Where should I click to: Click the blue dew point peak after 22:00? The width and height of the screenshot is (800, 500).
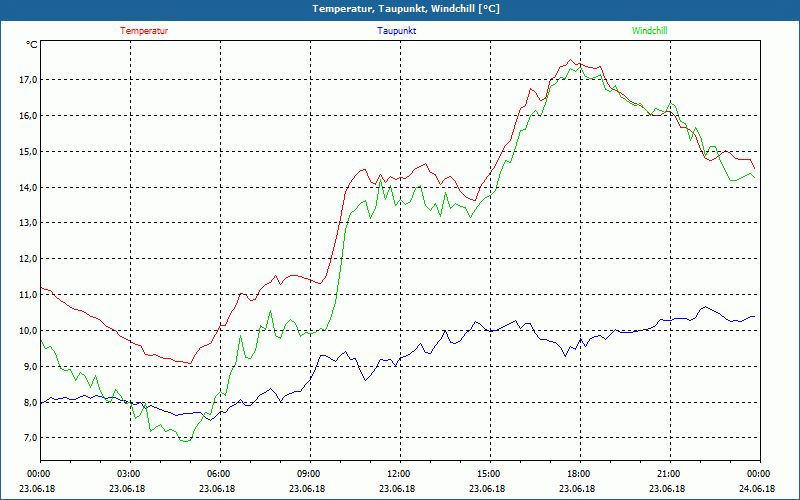(x=706, y=307)
